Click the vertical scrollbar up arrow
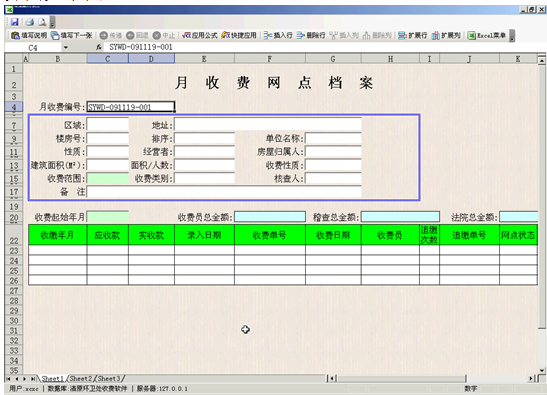Viewport: 547px width, 395px height. (541, 61)
